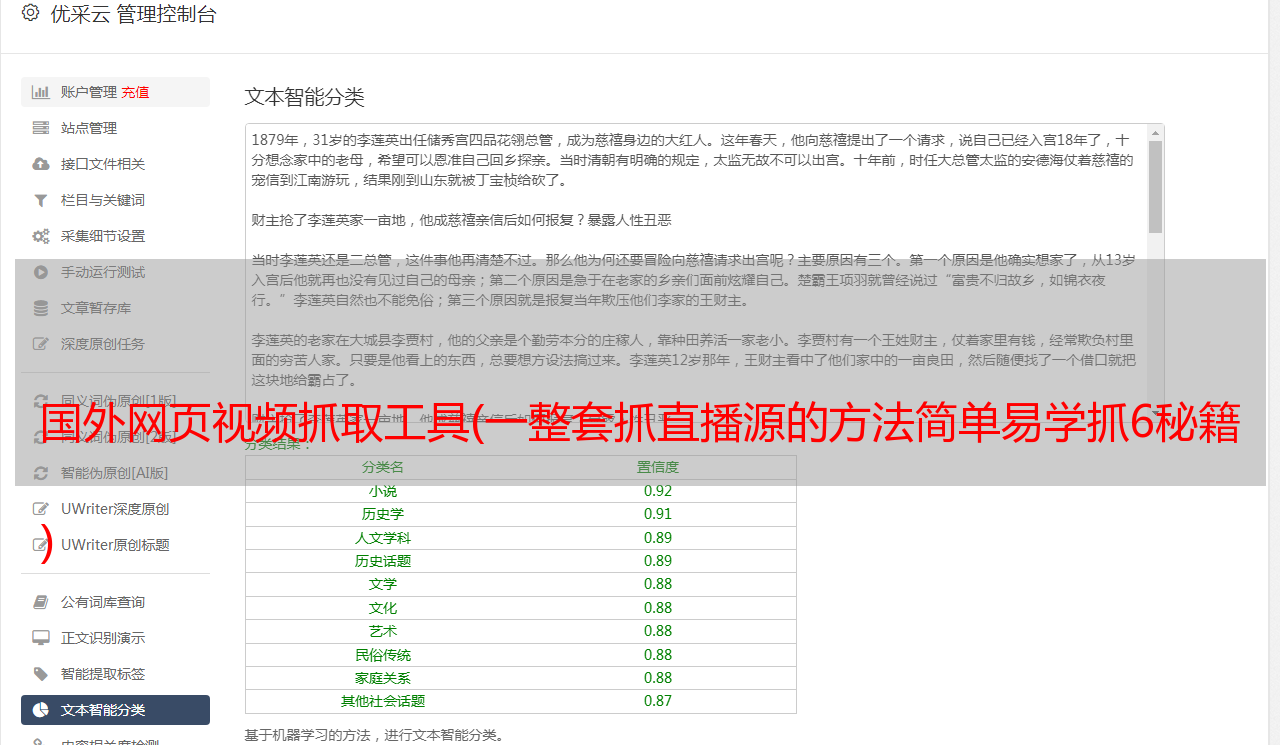Click the text area scrollbar up arrow
The image size is (1280, 745).
tap(1155, 133)
